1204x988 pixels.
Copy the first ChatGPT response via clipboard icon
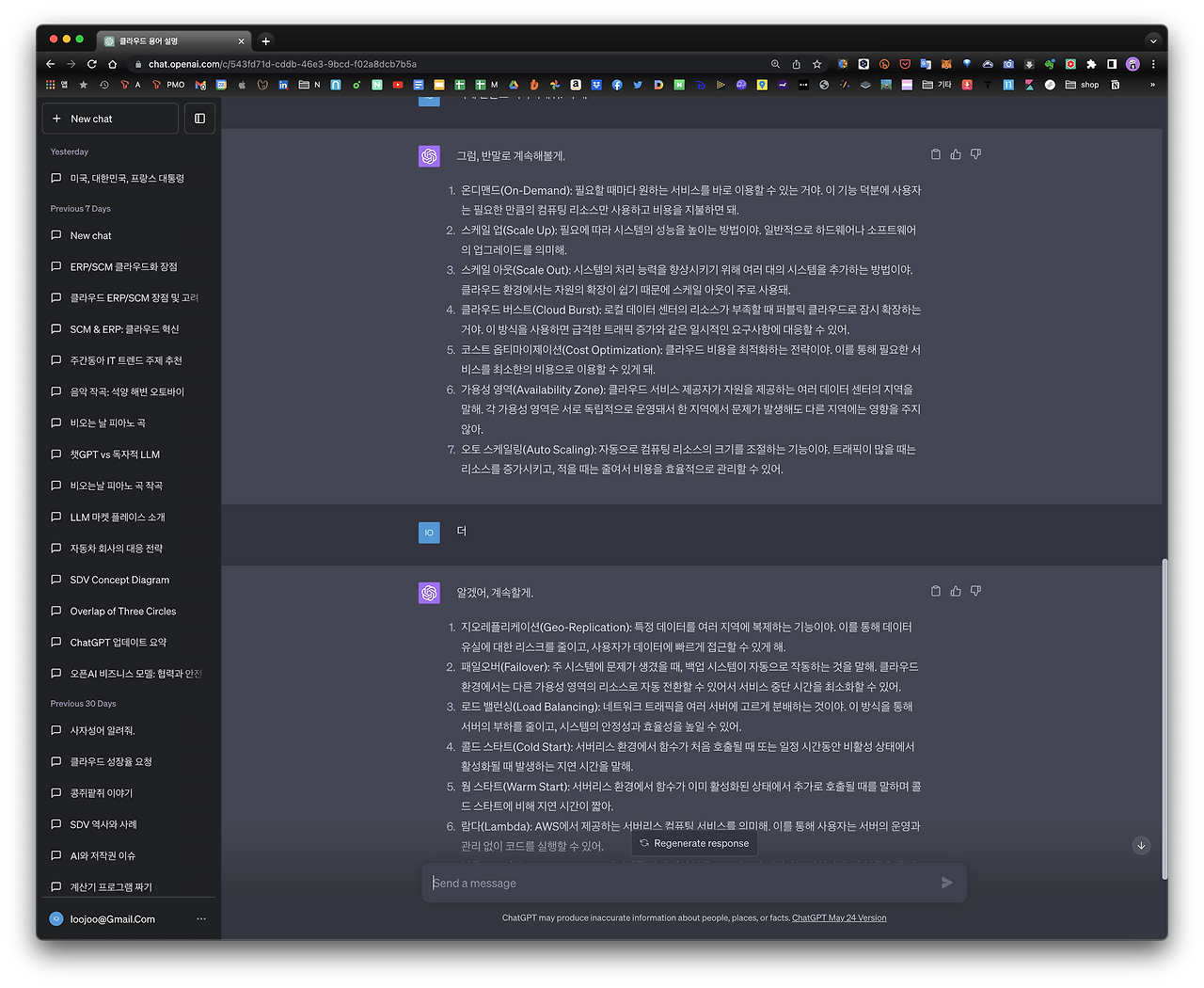pos(935,153)
